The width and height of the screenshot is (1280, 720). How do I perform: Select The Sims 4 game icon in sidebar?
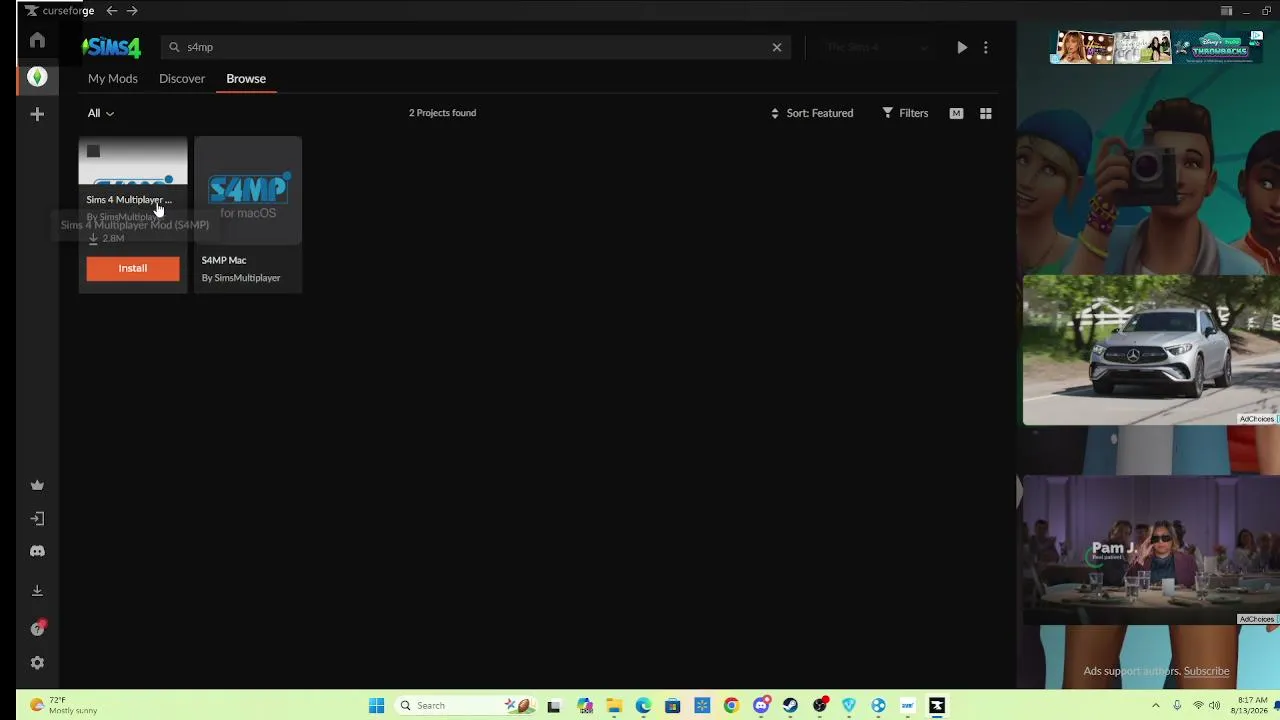[x=37, y=77]
